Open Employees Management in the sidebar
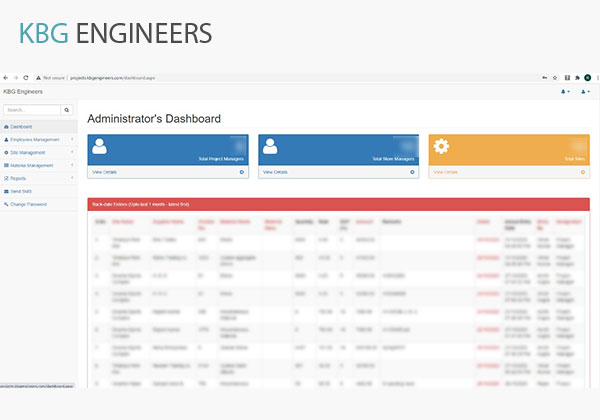Screen dimensions: 600x420 (39, 140)
